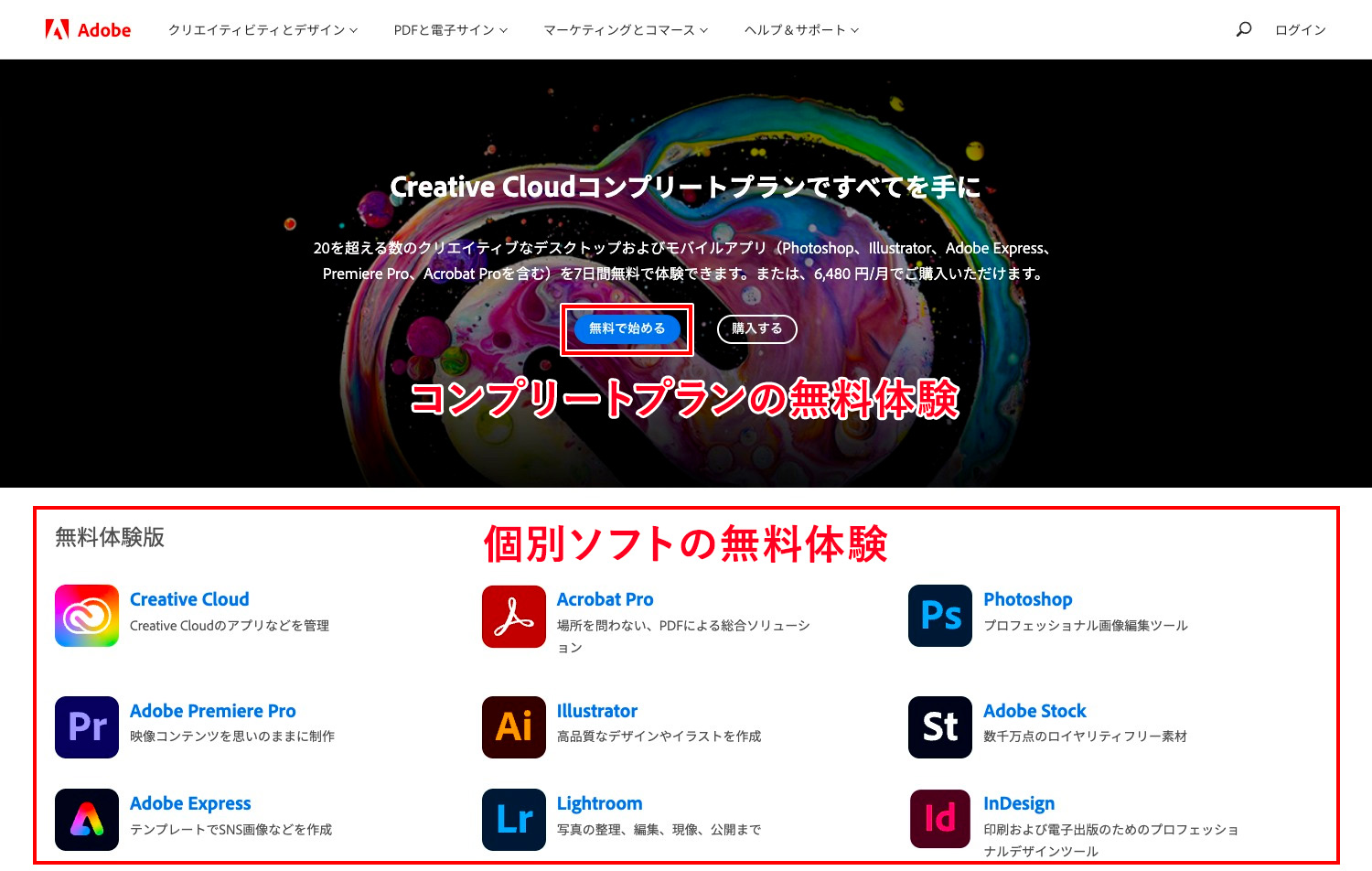Click the Adobe Express app icon

[87, 820]
